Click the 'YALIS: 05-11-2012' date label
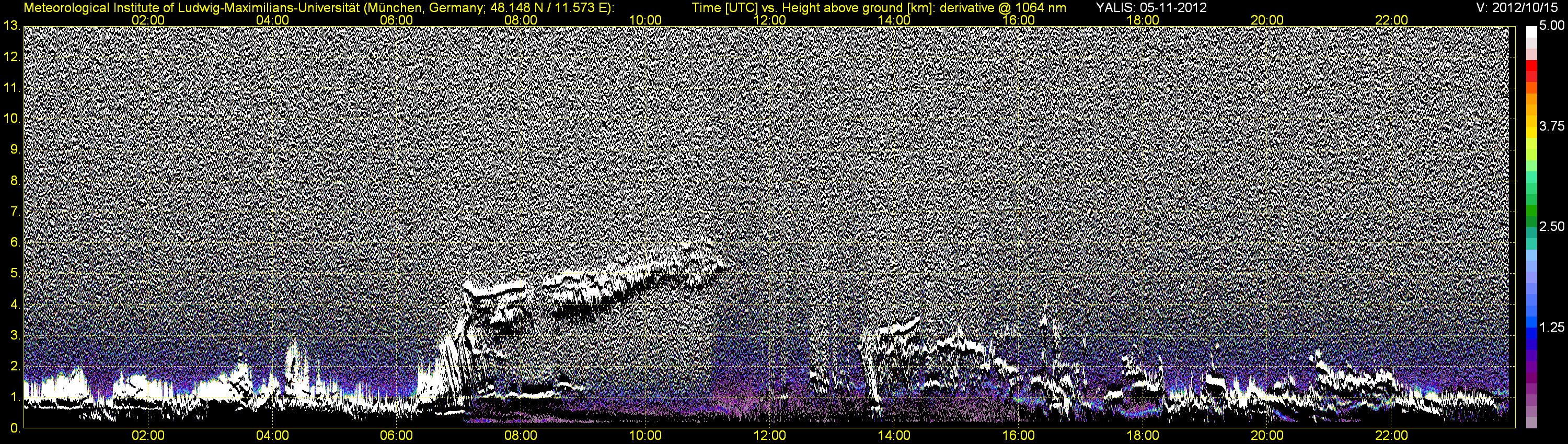The width and height of the screenshot is (1568, 444). tap(1151, 7)
